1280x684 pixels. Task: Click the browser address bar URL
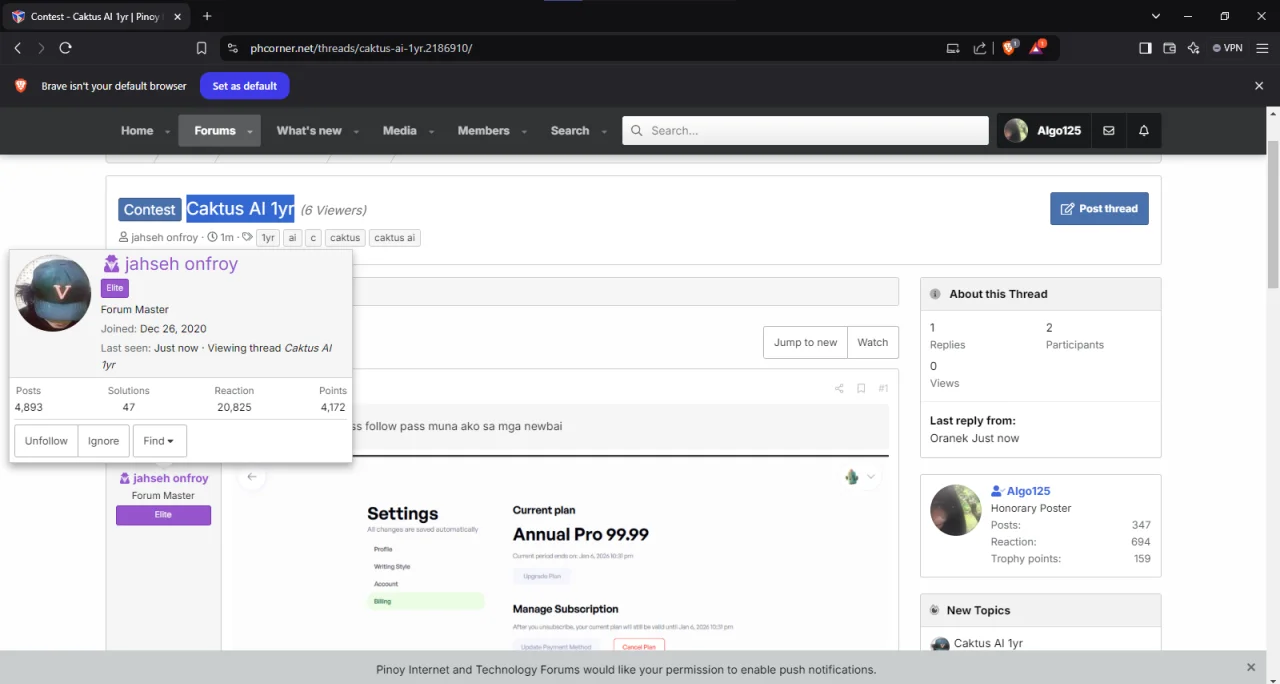coord(361,48)
